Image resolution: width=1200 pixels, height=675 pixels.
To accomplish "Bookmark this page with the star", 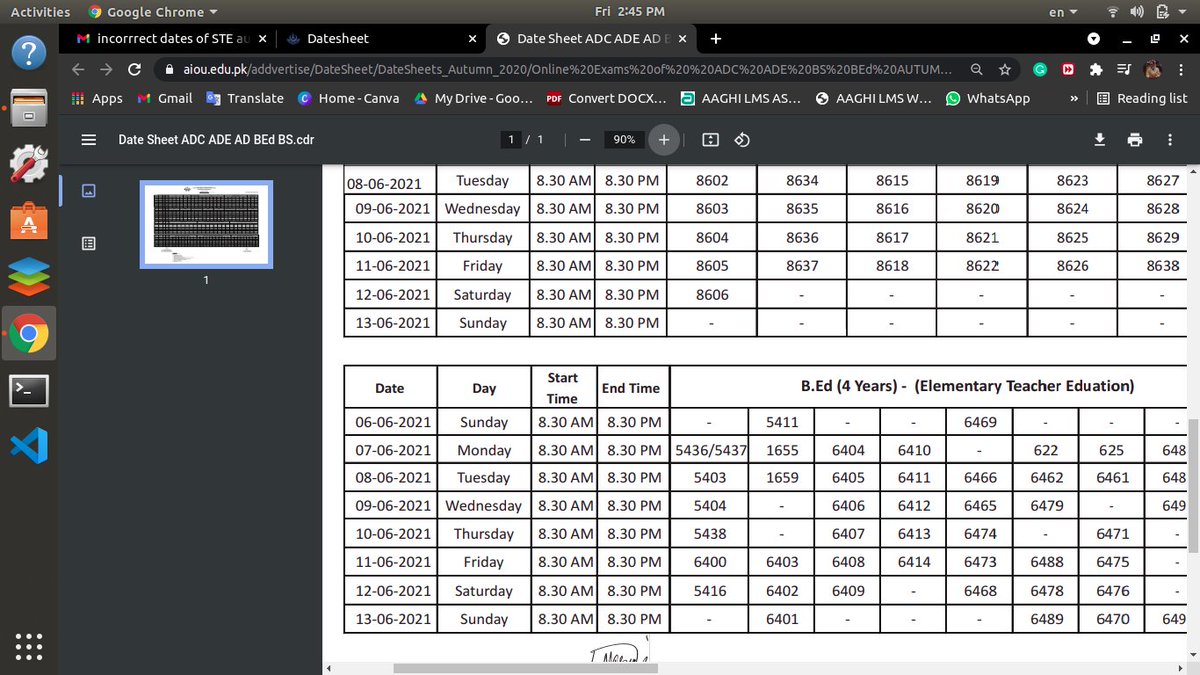I will click(x=1004, y=70).
